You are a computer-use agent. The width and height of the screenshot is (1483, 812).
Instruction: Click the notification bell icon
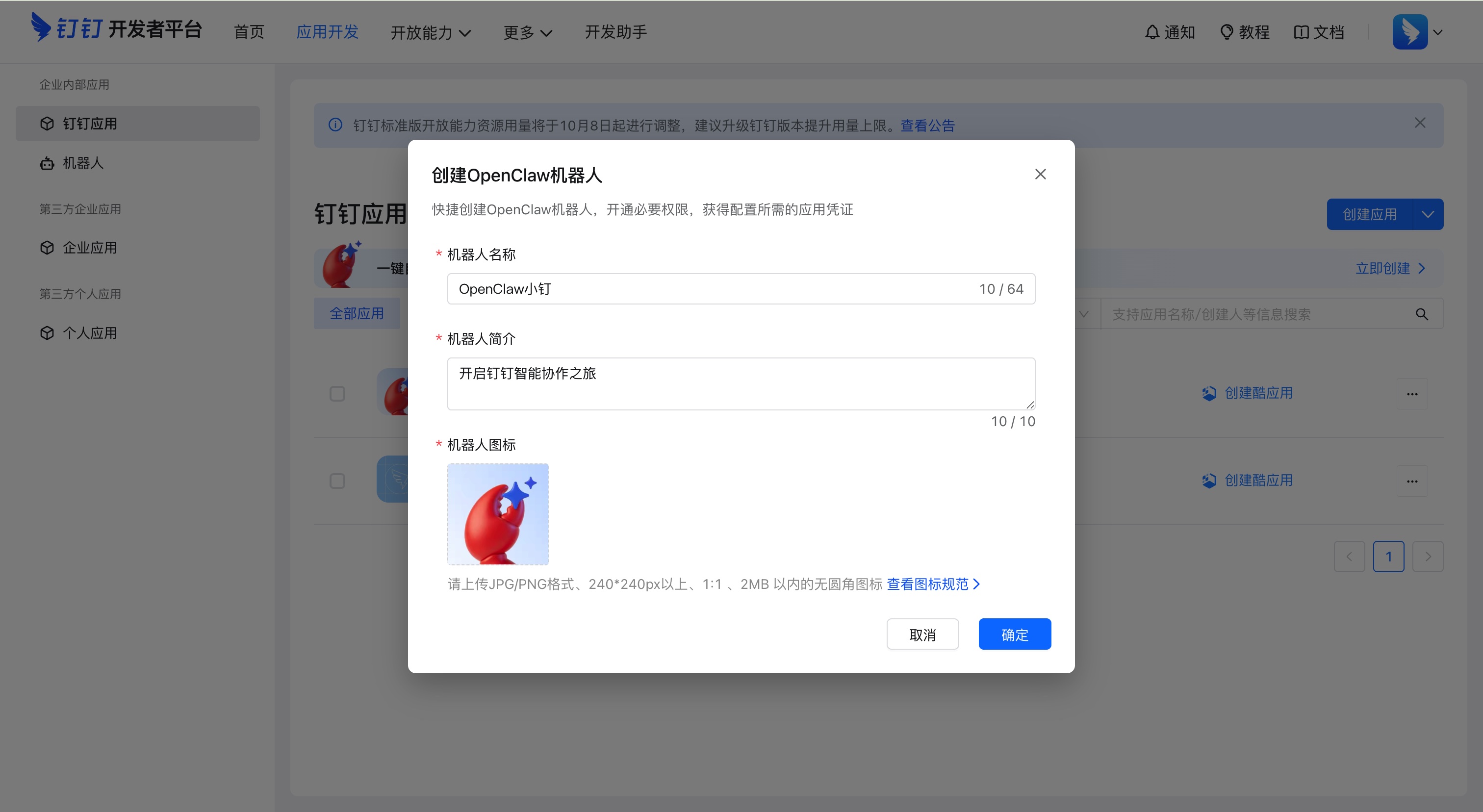point(1151,32)
